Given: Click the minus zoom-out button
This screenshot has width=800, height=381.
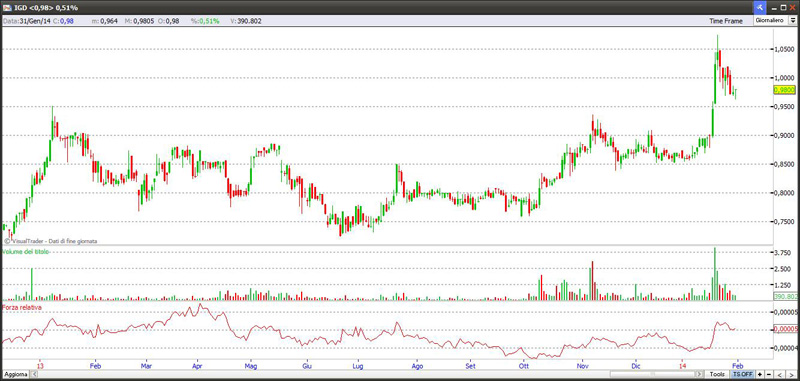Looking at the screenshot, I should (769, 374).
